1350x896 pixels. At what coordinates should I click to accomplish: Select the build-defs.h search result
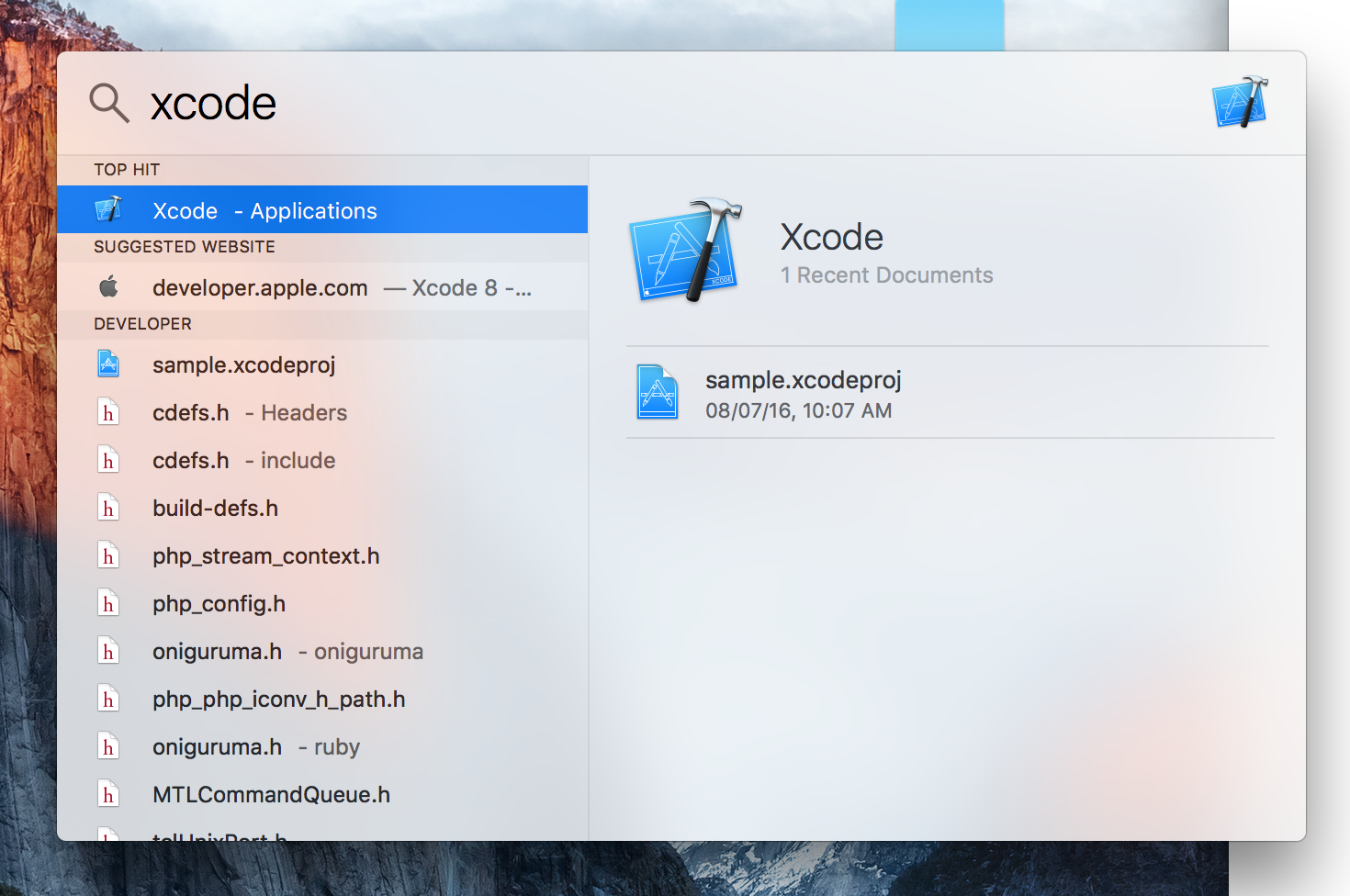(215, 507)
